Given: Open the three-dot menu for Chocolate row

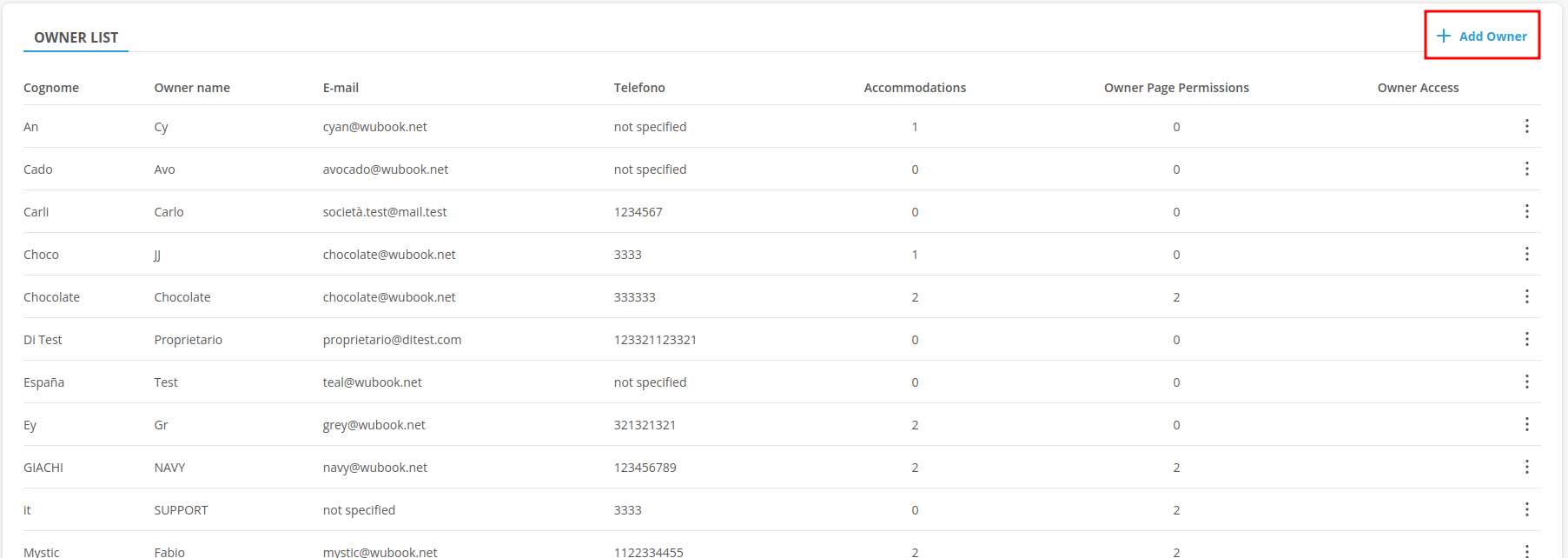Looking at the screenshot, I should [1526, 296].
